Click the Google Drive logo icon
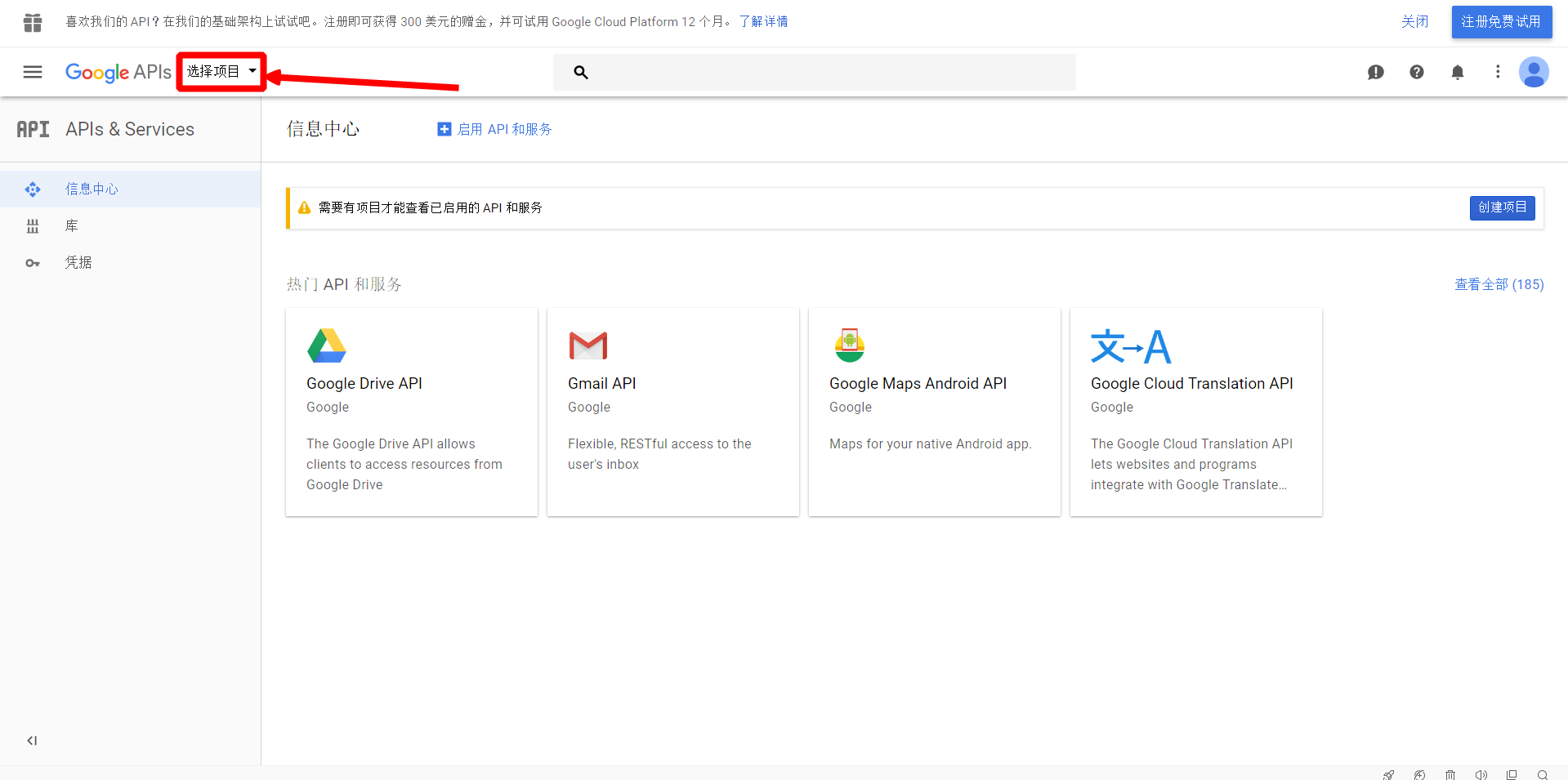This screenshot has height=780, width=1568. coord(327,345)
